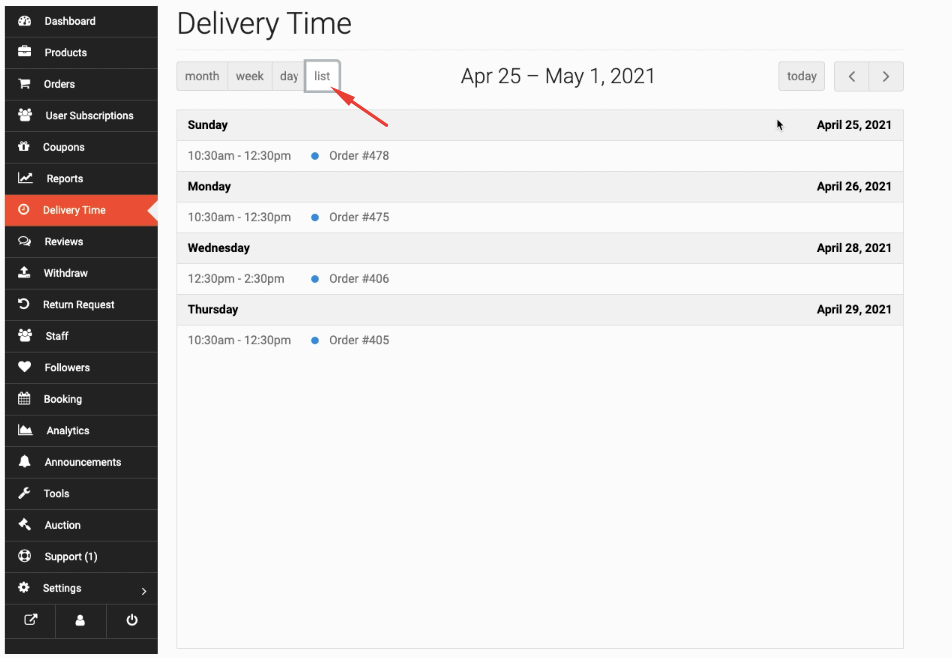Click the 12:30pm - 2:30pm time slot
The image size is (952, 658).
point(236,279)
